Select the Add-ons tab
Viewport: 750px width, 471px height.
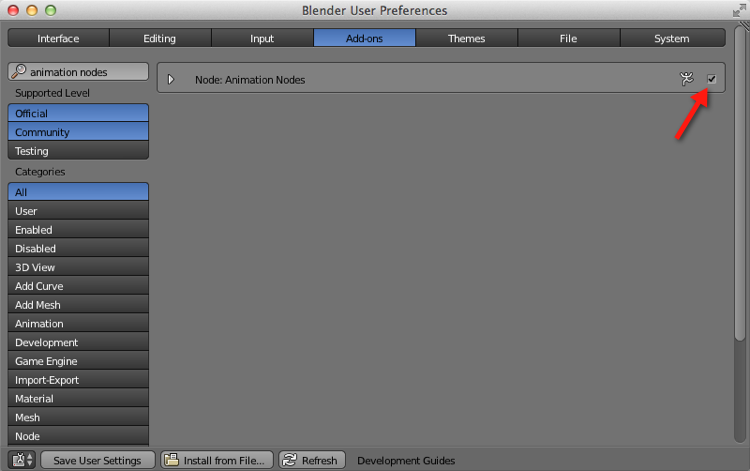click(x=364, y=38)
